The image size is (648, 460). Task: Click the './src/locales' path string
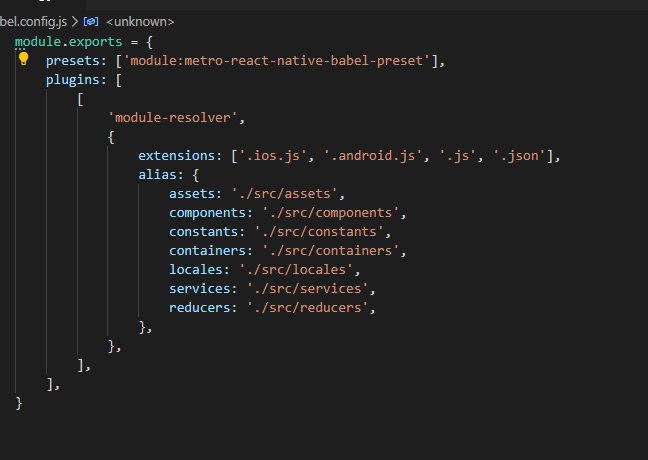[296, 270]
